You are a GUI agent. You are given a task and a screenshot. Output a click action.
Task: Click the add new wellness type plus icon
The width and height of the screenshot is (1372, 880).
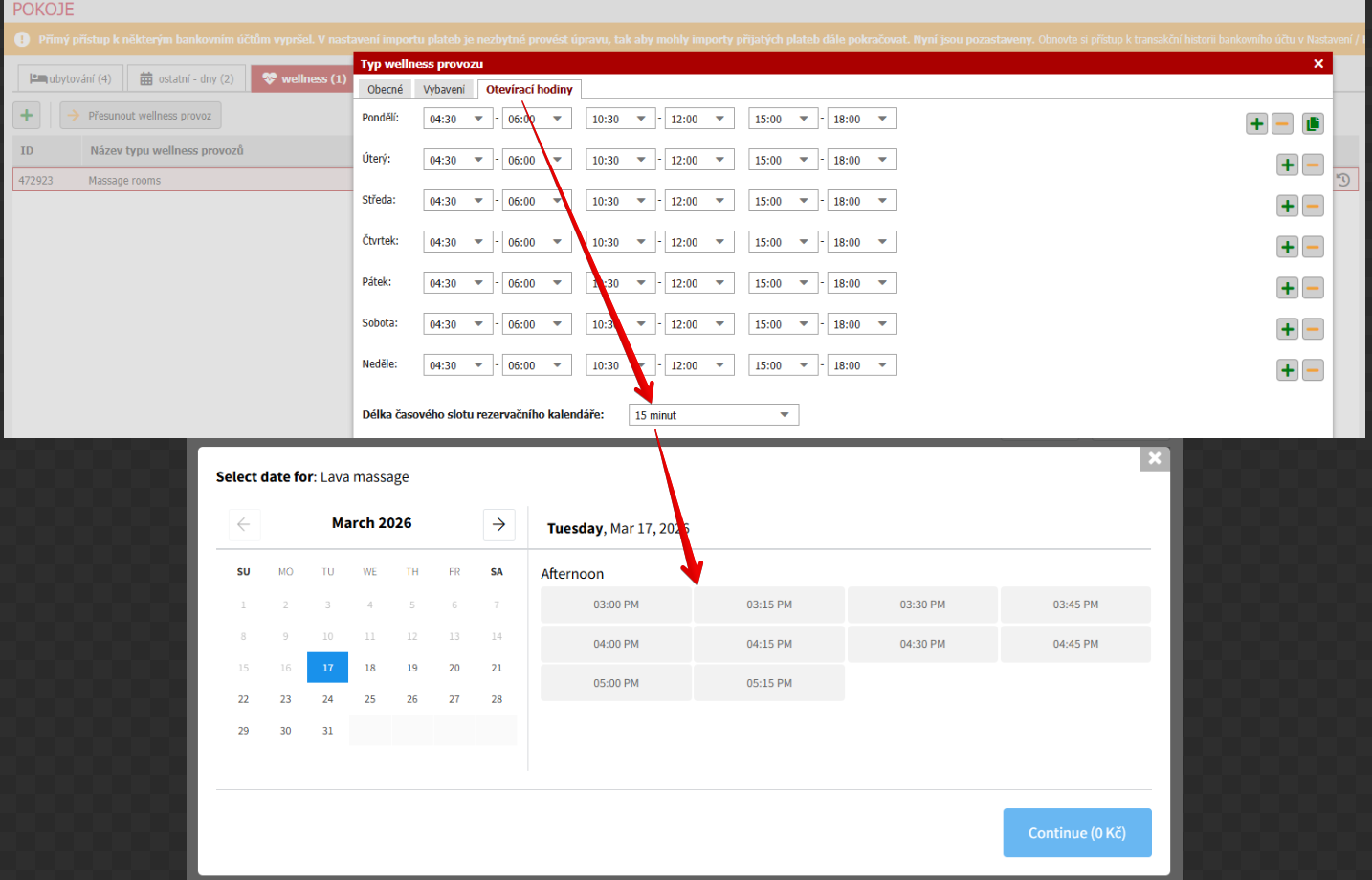tap(27, 116)
